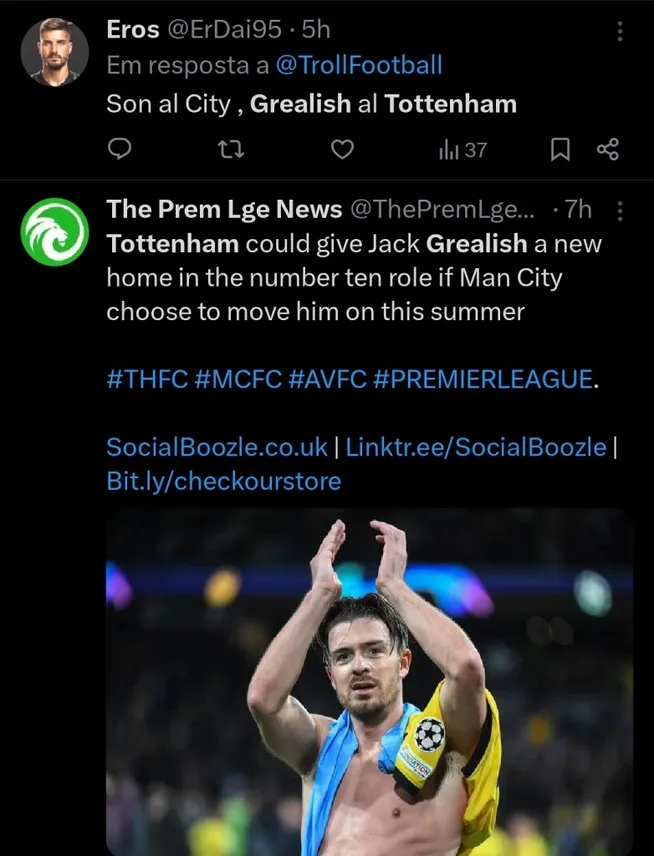Open the #PREMIERLEAGUE hashtag
Viewport: 654px width, 856px height.
coord(487,380)
